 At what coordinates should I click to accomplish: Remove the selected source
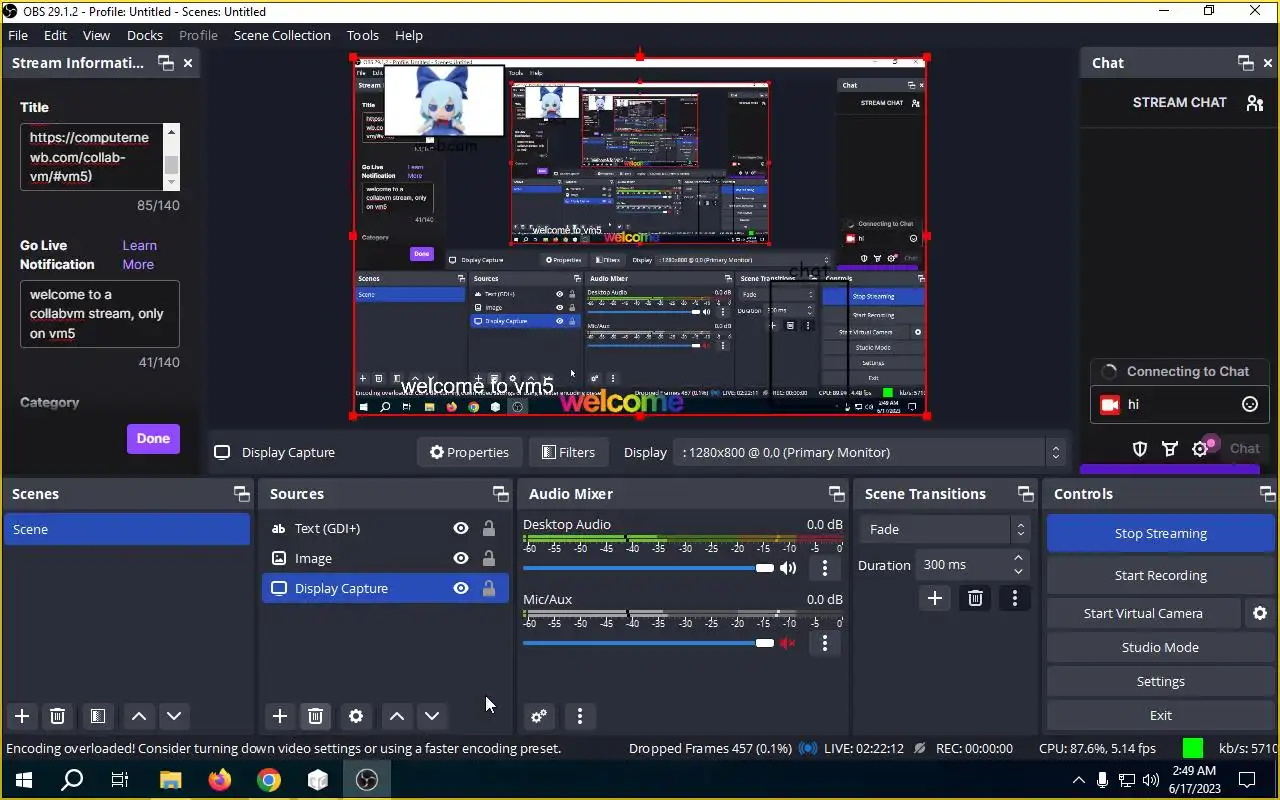316,716
